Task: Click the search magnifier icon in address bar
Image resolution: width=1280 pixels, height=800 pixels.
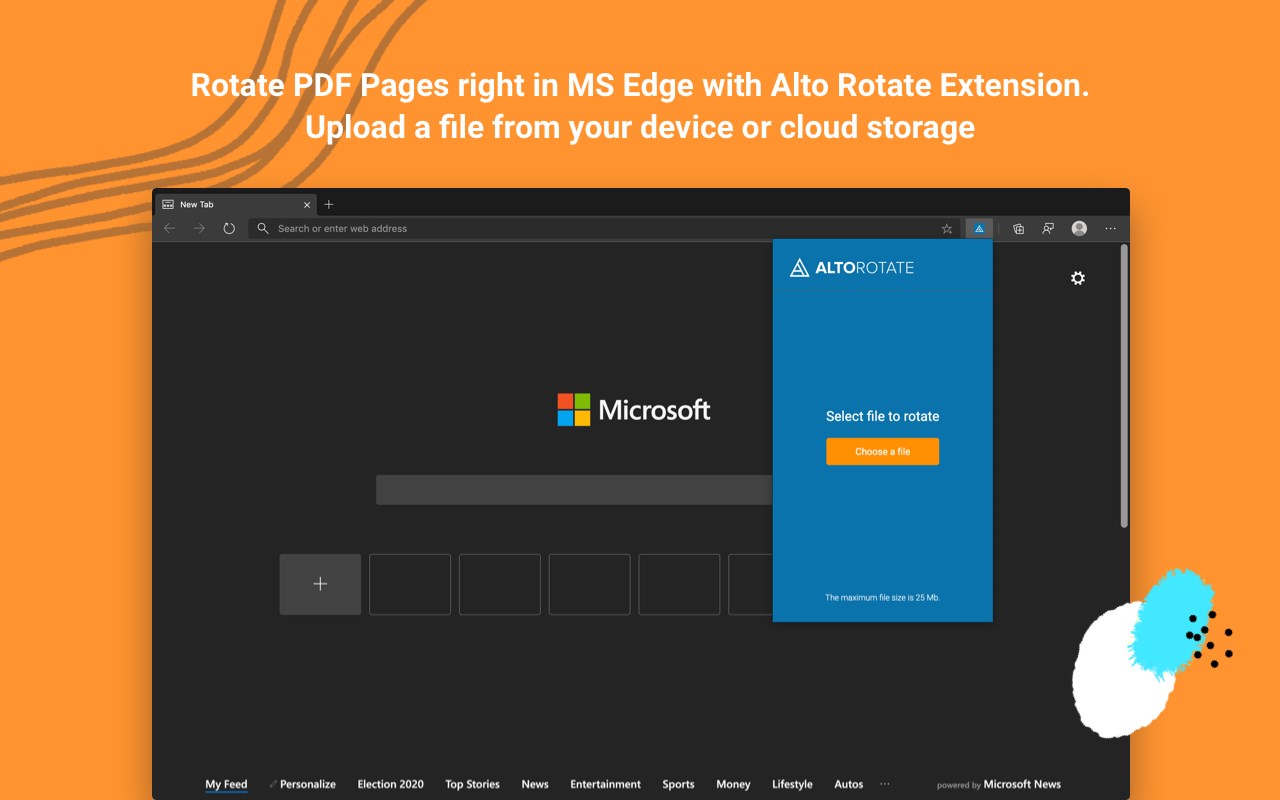Action: tap(263, 228)
